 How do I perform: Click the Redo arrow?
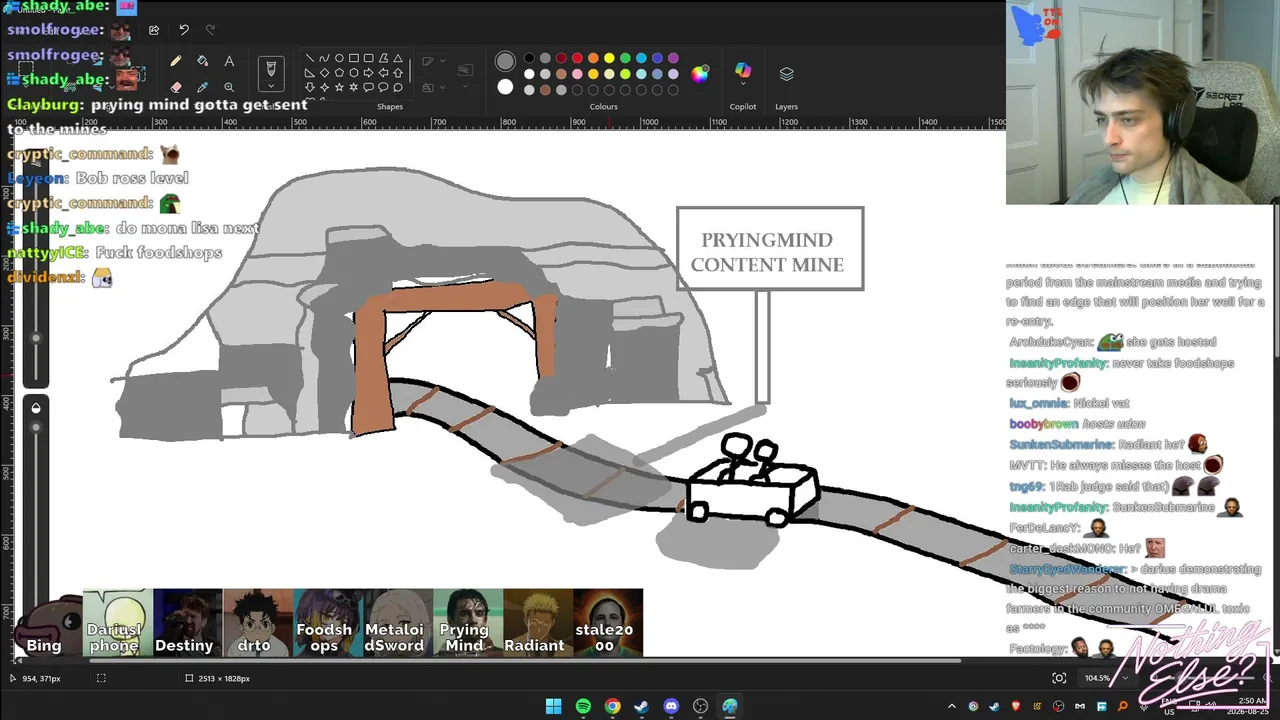[x=210, y=30]
